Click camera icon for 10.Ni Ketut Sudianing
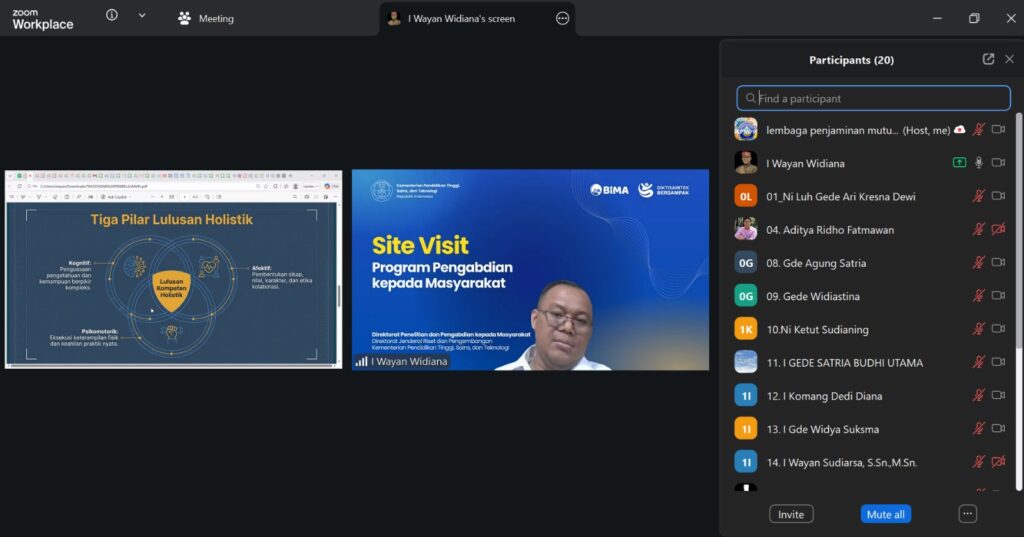The image size is (1024, 537). point(998,329)
